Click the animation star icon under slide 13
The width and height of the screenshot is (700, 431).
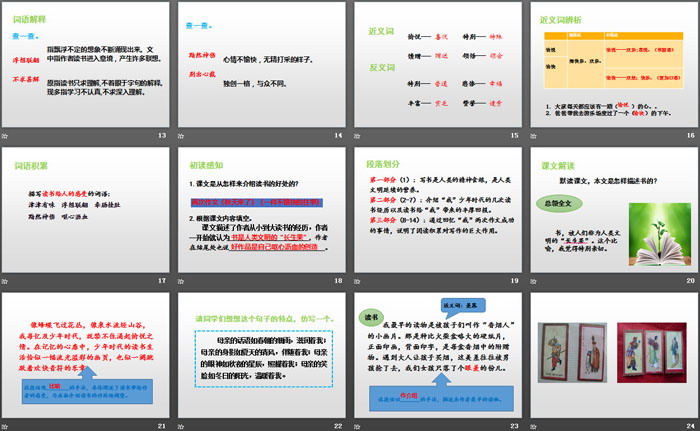click(x=5, y=136)
